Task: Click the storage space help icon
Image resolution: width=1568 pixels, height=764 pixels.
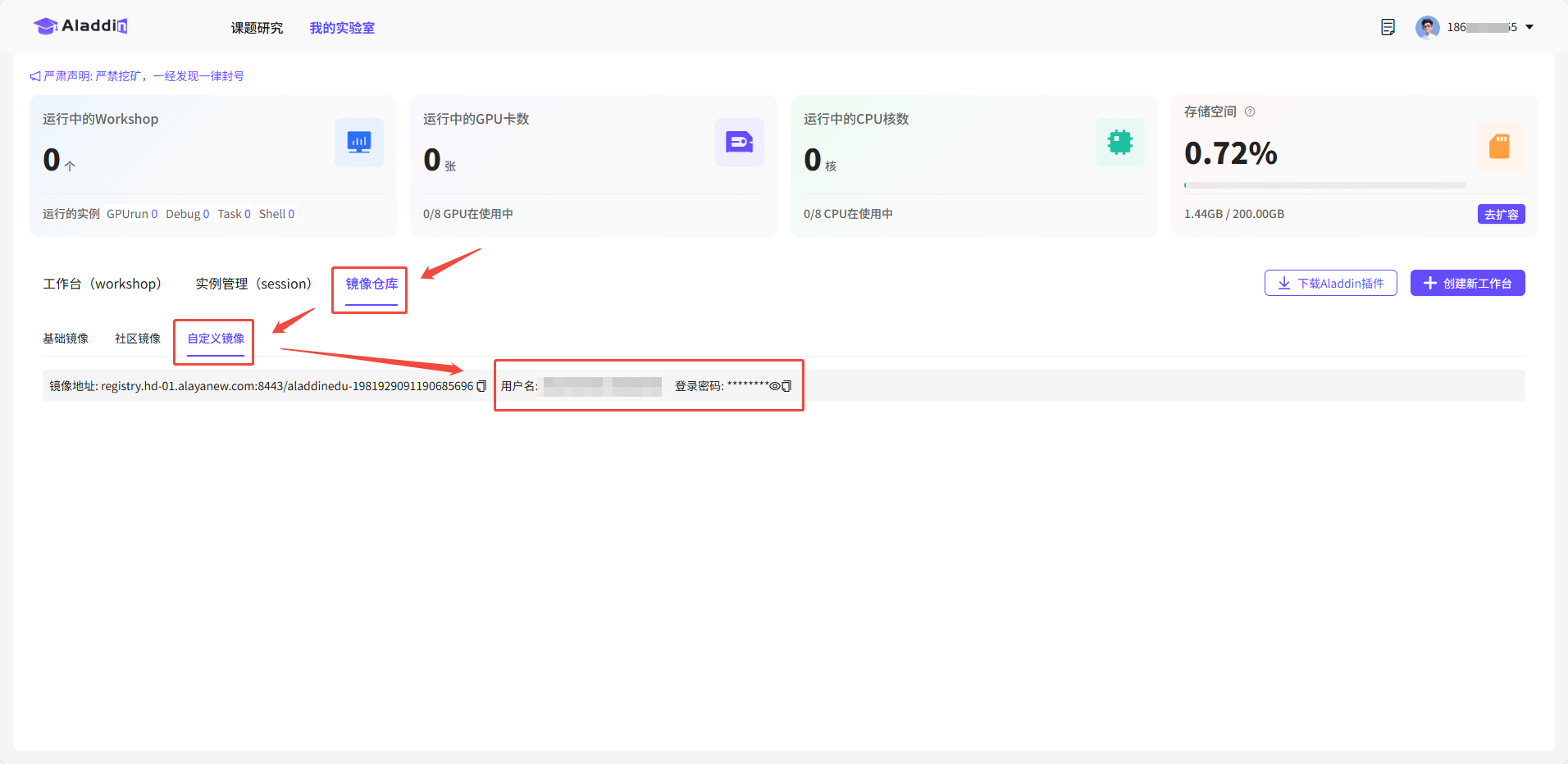Action: click(x=1250, y=111)
